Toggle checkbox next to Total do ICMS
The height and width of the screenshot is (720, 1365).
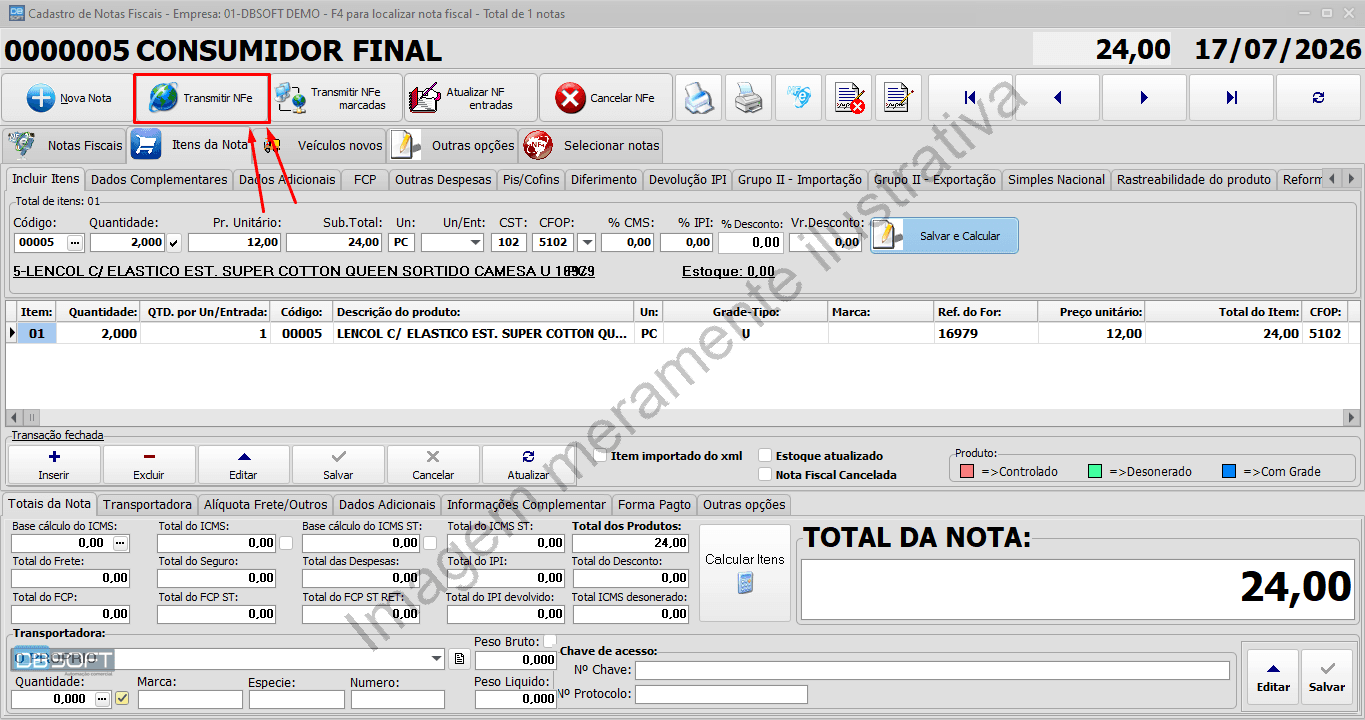point(286,543)
